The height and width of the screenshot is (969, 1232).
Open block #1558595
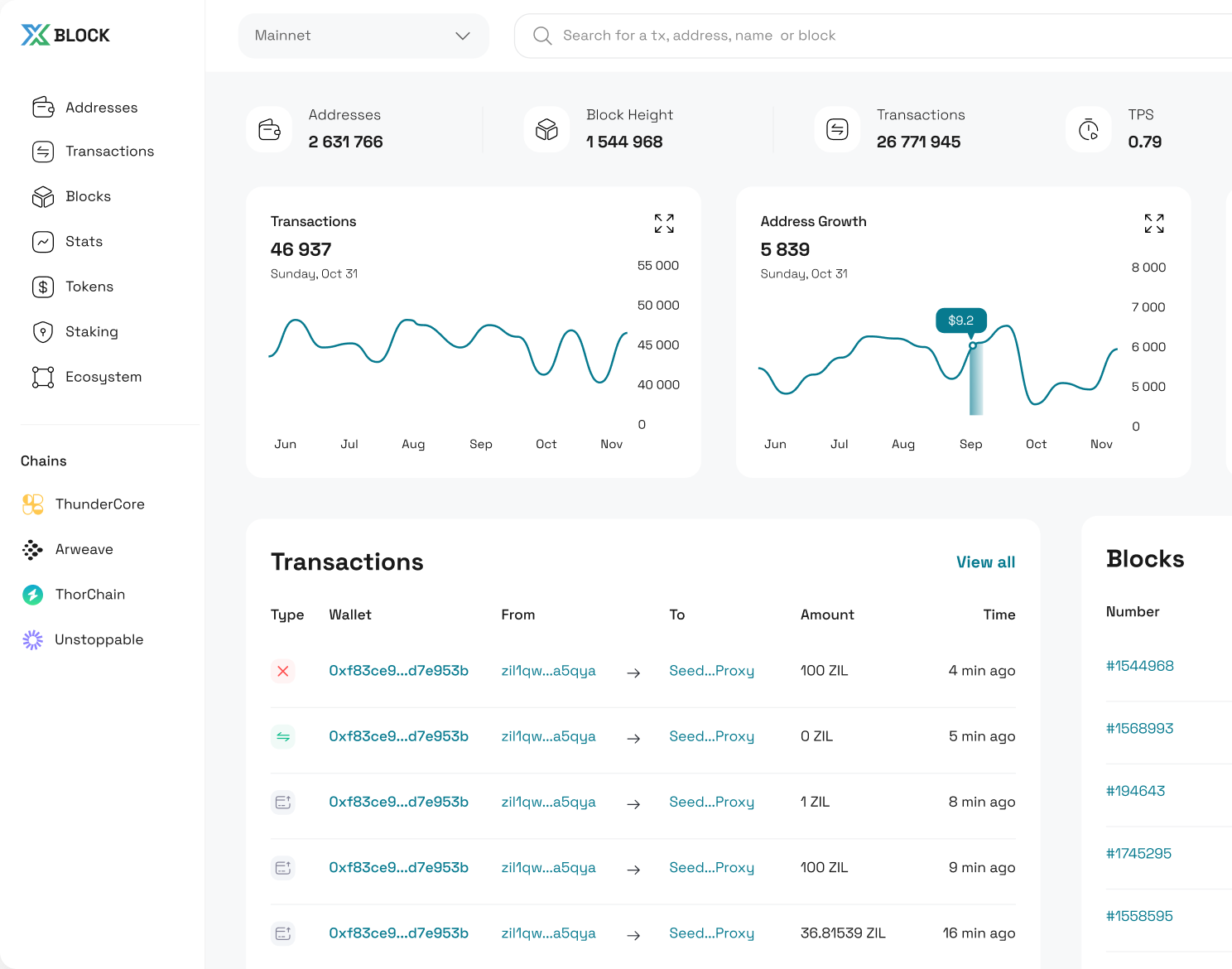(x=1140, y=916)
